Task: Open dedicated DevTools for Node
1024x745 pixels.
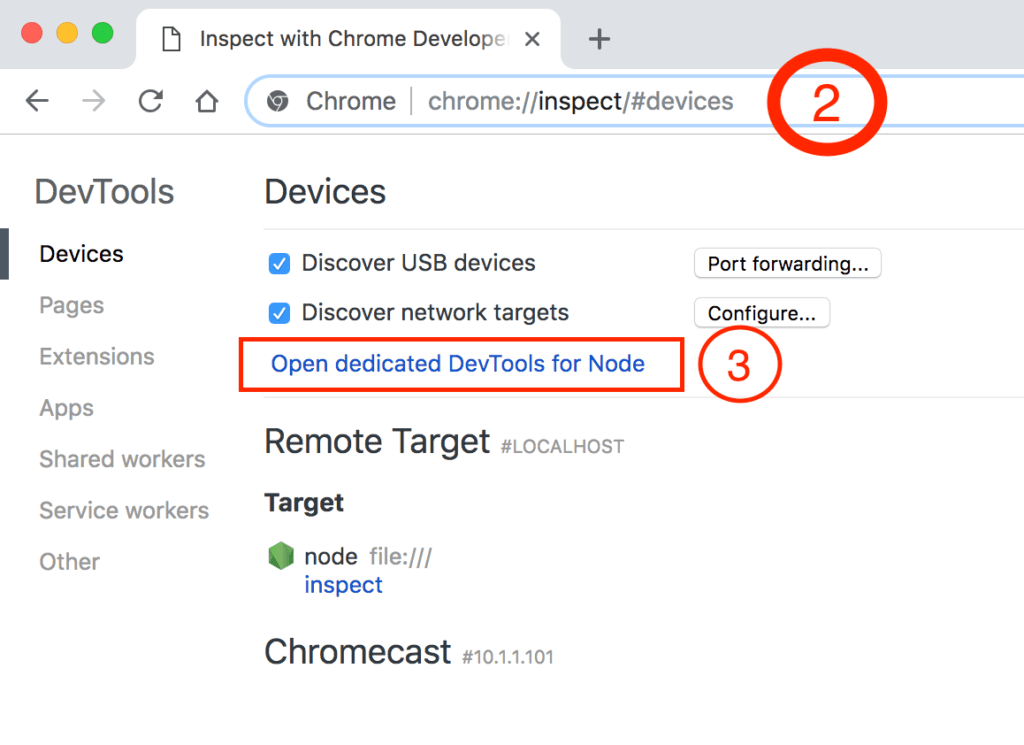Action: 458,364
